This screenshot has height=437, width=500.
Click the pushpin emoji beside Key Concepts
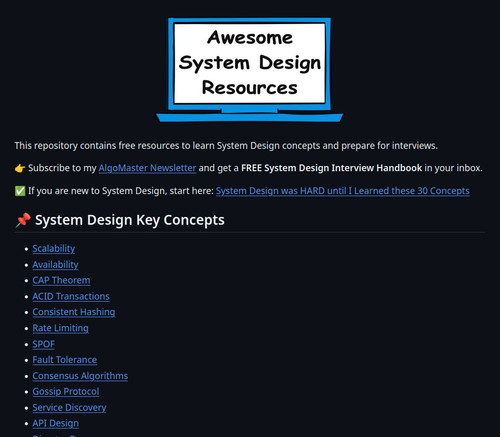pyautogui.click(x=23, y=220)
